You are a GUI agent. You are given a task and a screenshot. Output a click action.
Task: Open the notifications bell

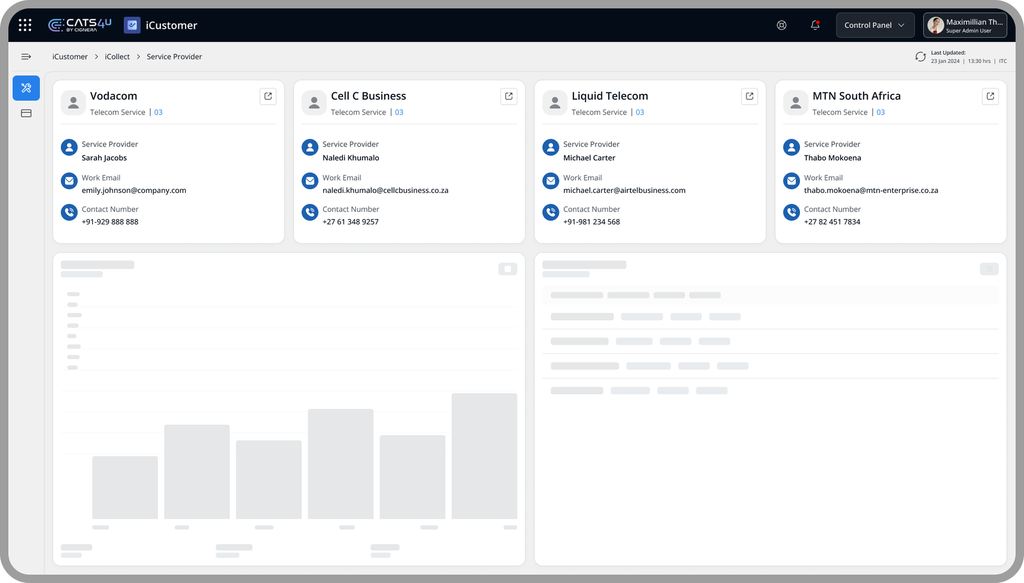pyautogui.click(x=815, y=25)
